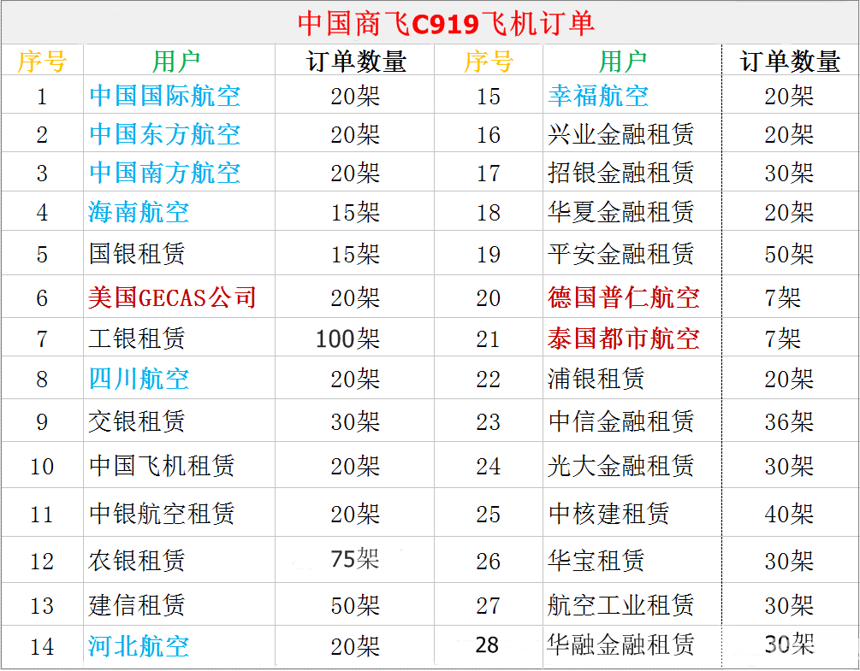
Task: Click the 国银租赁 cell
Action: pyautogui.click(x=179, y=253)
